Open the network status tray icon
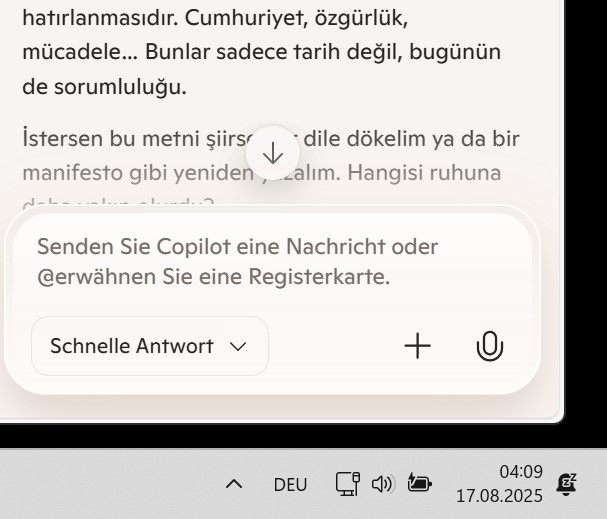The width and height of the screenshot is (607, 519). (x=347, y=484)
